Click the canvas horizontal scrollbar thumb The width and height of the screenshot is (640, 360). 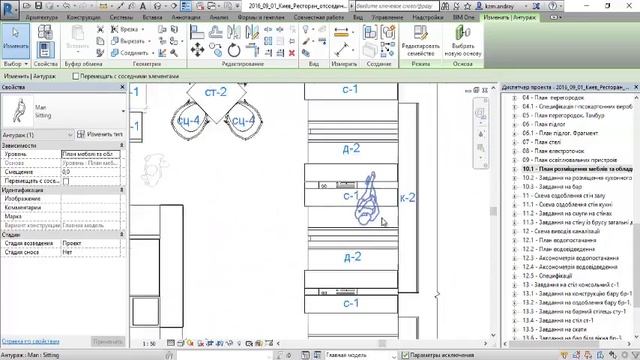tap(382, 344)
